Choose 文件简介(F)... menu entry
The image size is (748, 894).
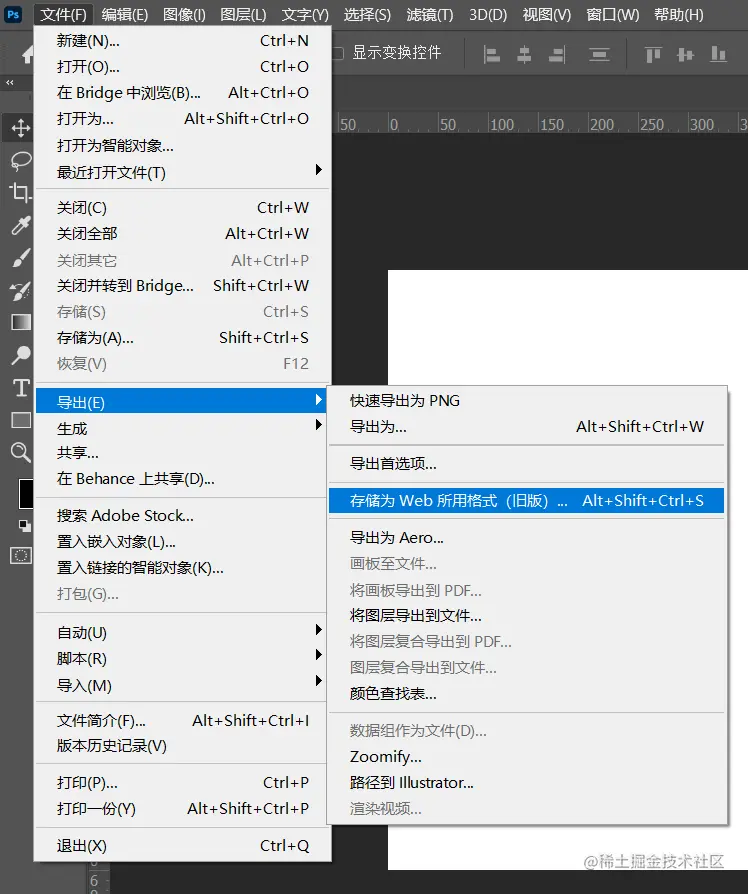coord(181,721)
